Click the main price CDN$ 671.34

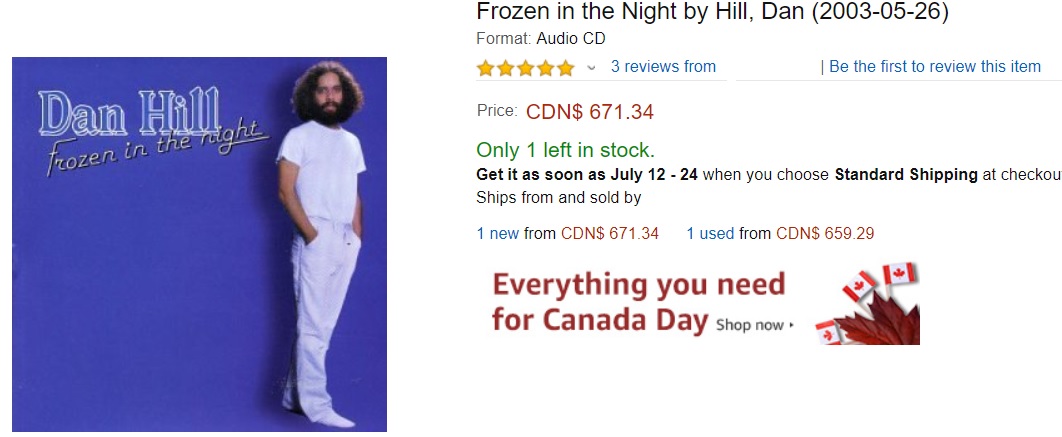click(x=590, y=112)
